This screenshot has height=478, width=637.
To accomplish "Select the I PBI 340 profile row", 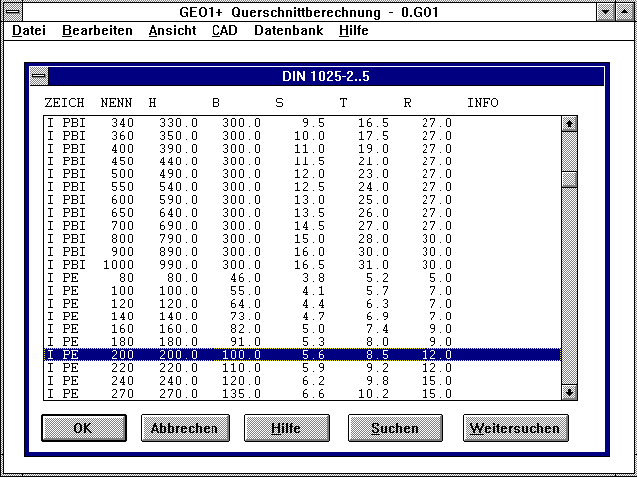I will 300,123.
